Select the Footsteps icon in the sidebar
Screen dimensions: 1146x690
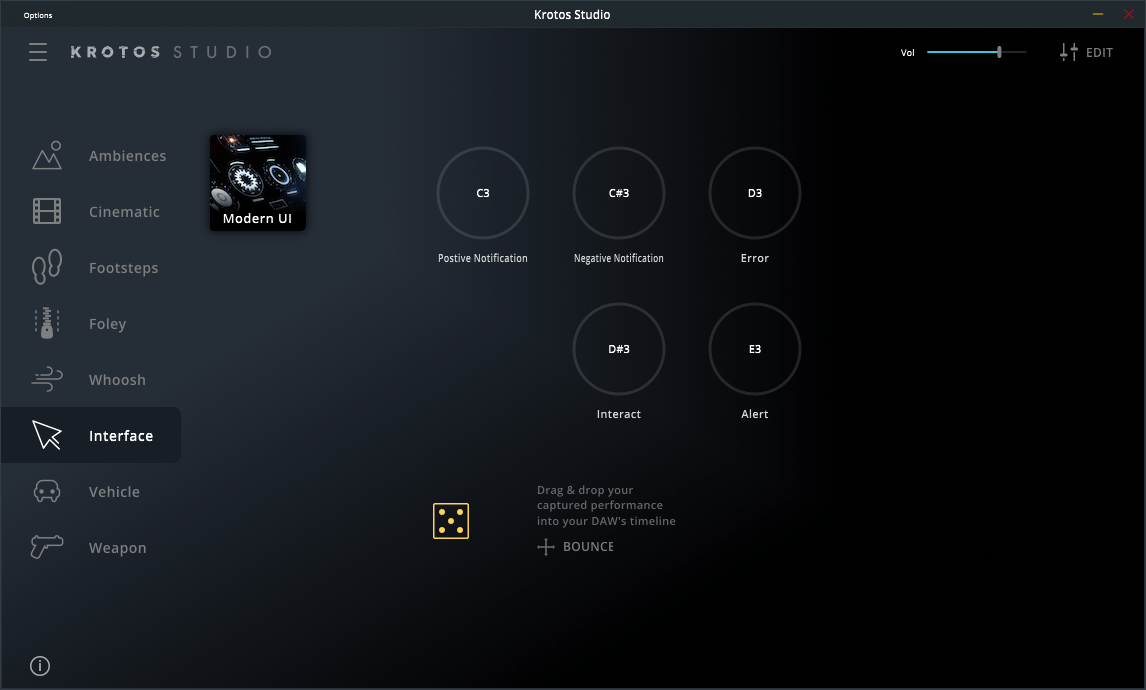(46, 267)
